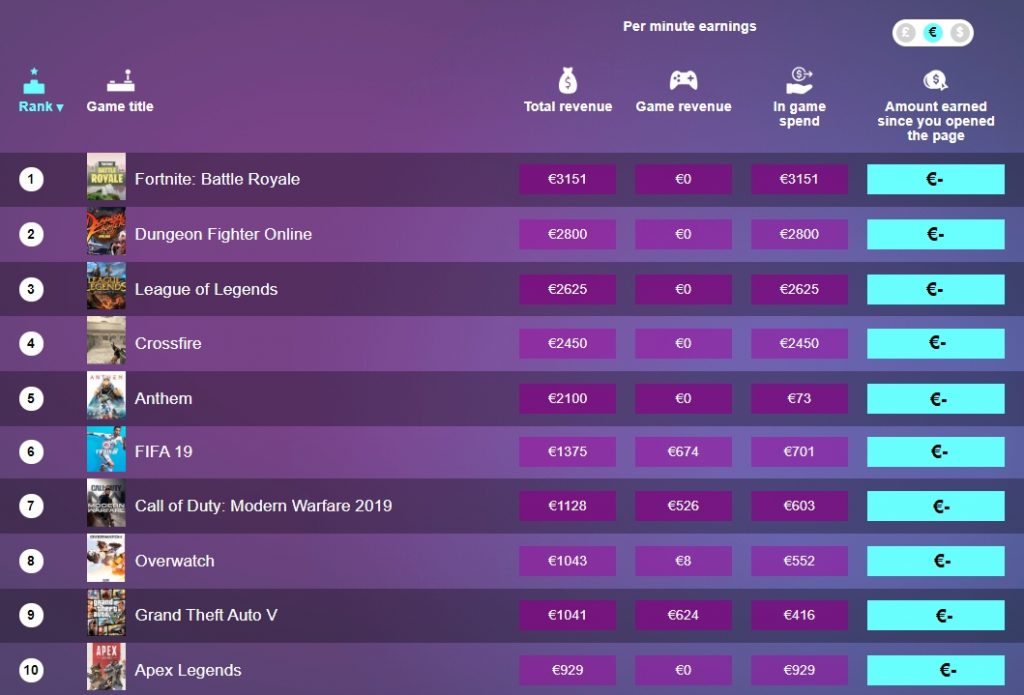Viewport: 1024px width, 695px height.
Task: Sort by In game spend header
Action: pos(799,114)
